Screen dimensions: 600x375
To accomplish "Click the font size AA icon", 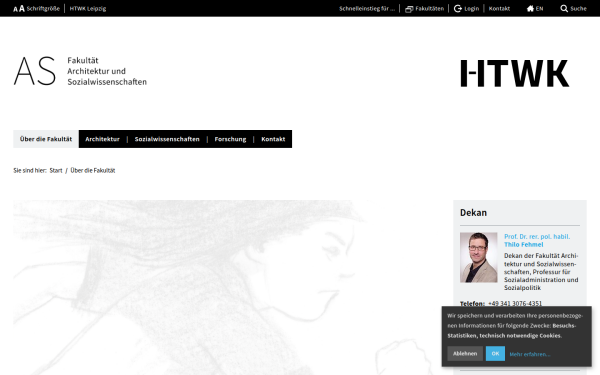I will 19,8.
